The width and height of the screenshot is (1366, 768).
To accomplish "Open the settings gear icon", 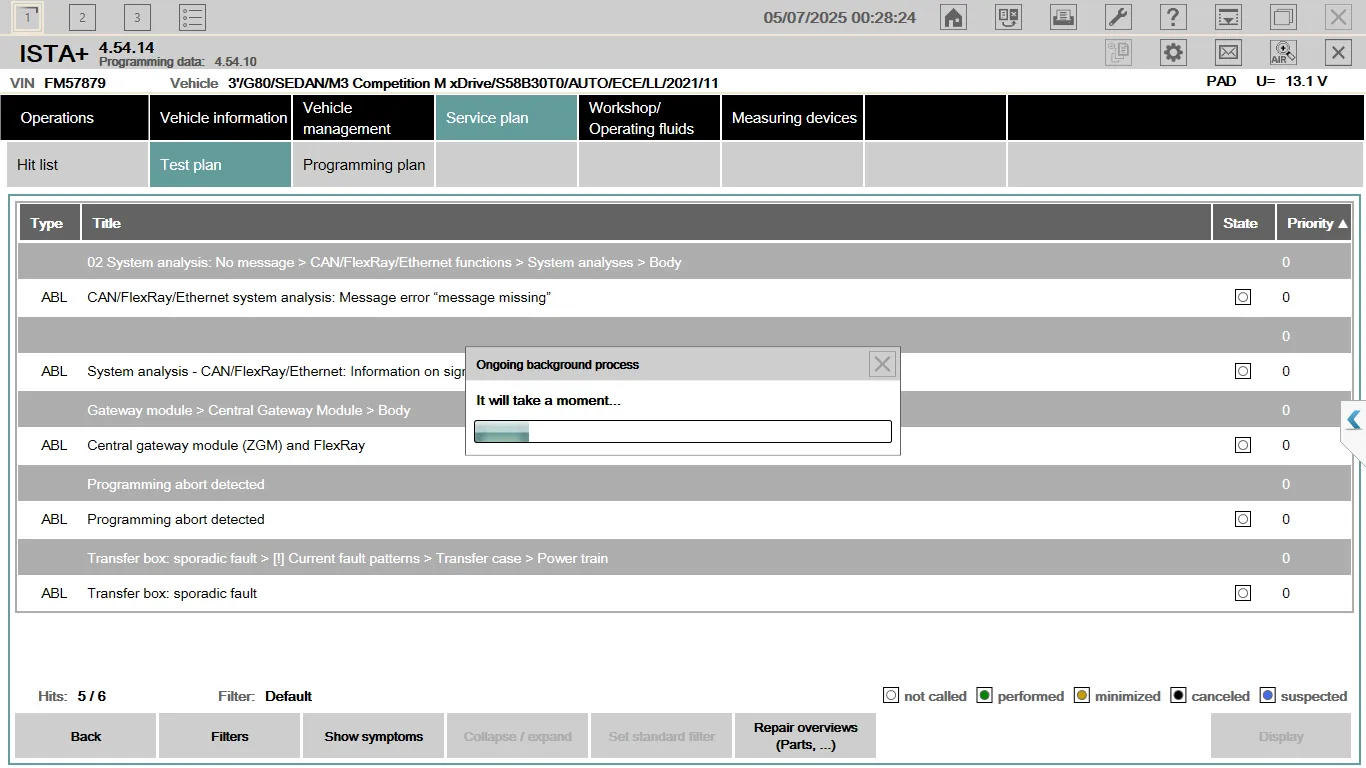I will [1173, 53].
